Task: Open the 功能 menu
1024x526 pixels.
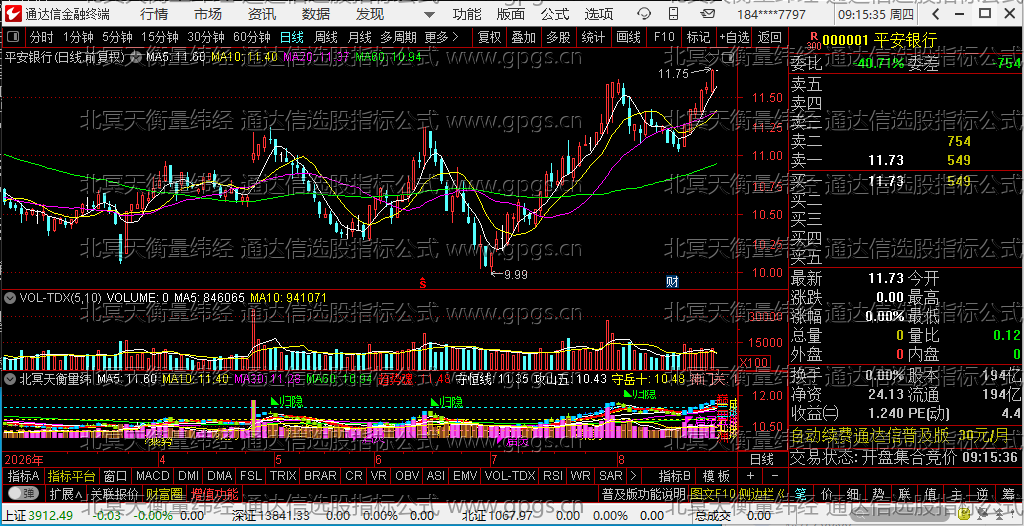Action: 467,14
